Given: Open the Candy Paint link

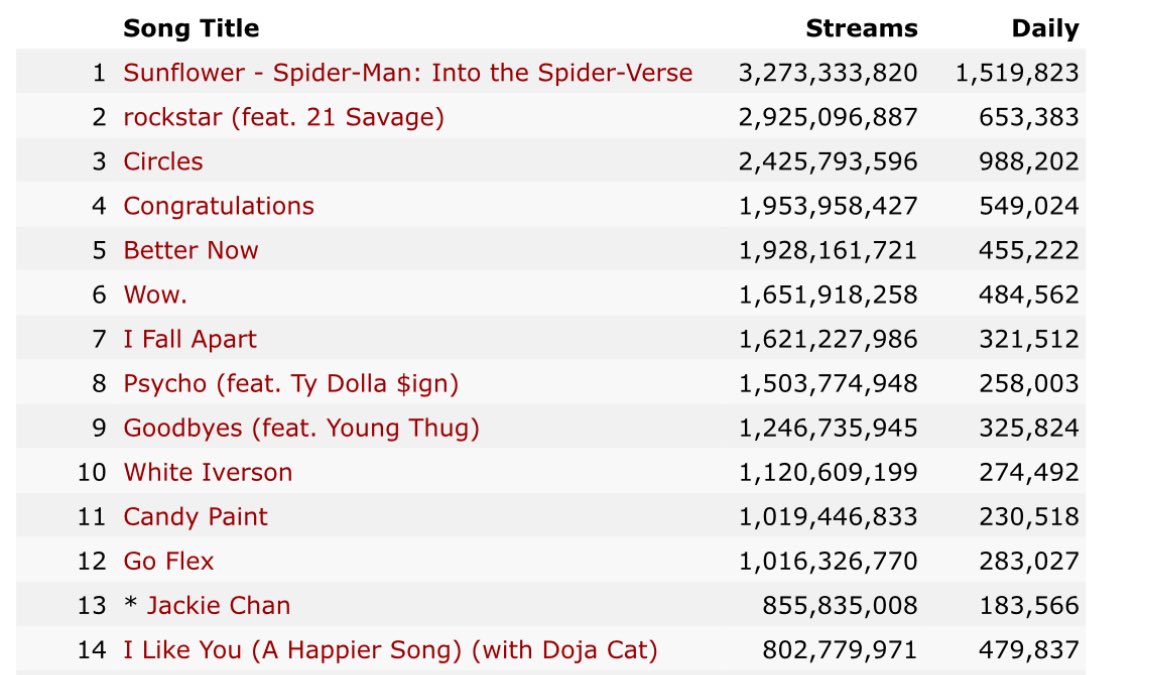Looking at the screenshot, I should pos(195,516).
